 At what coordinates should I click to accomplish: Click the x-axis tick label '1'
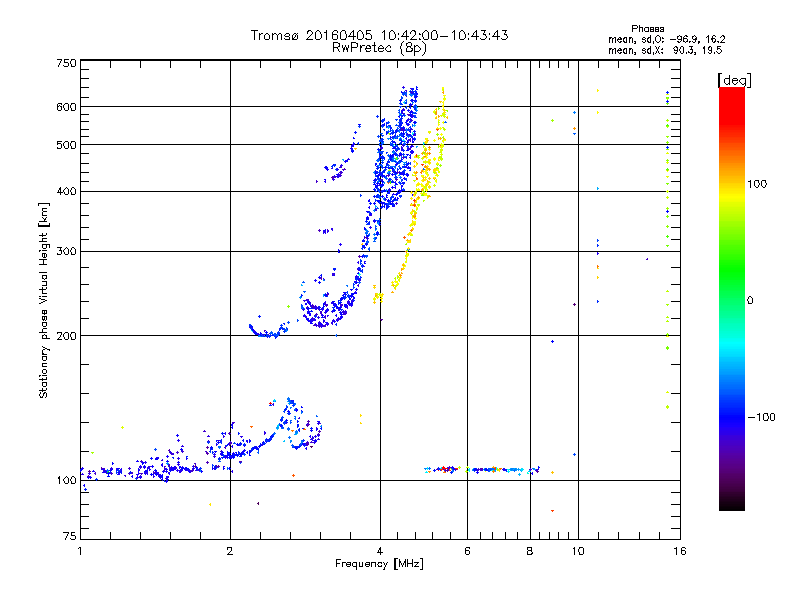pos(80,551)
